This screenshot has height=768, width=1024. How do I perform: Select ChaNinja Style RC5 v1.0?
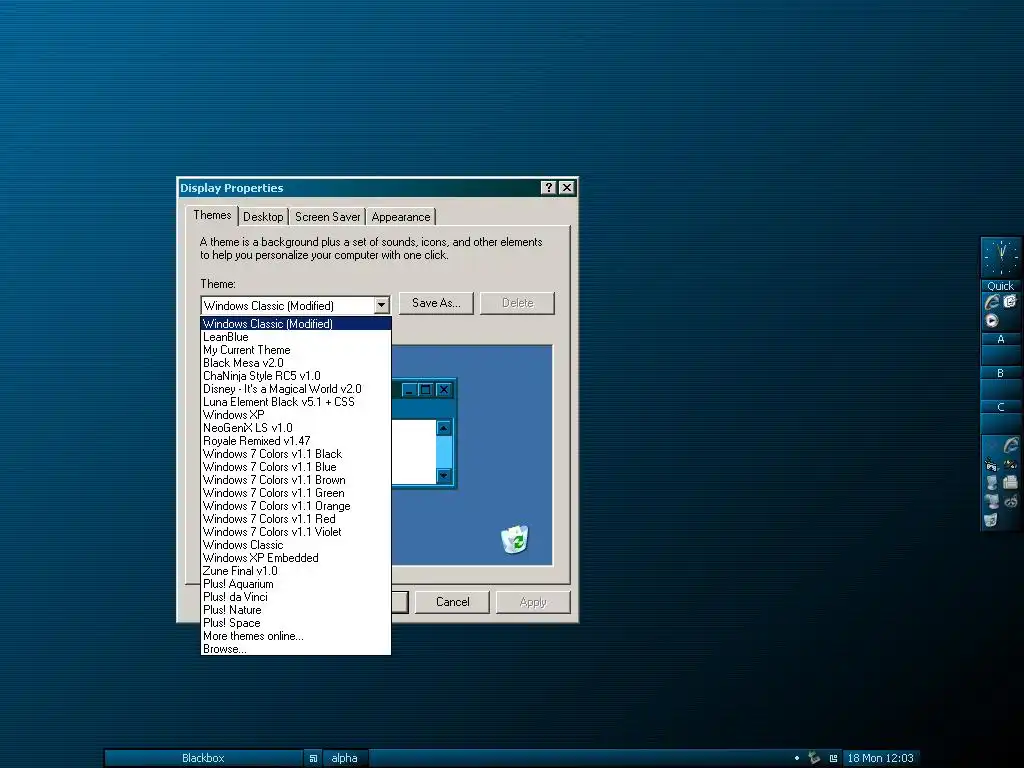[296, 376]
